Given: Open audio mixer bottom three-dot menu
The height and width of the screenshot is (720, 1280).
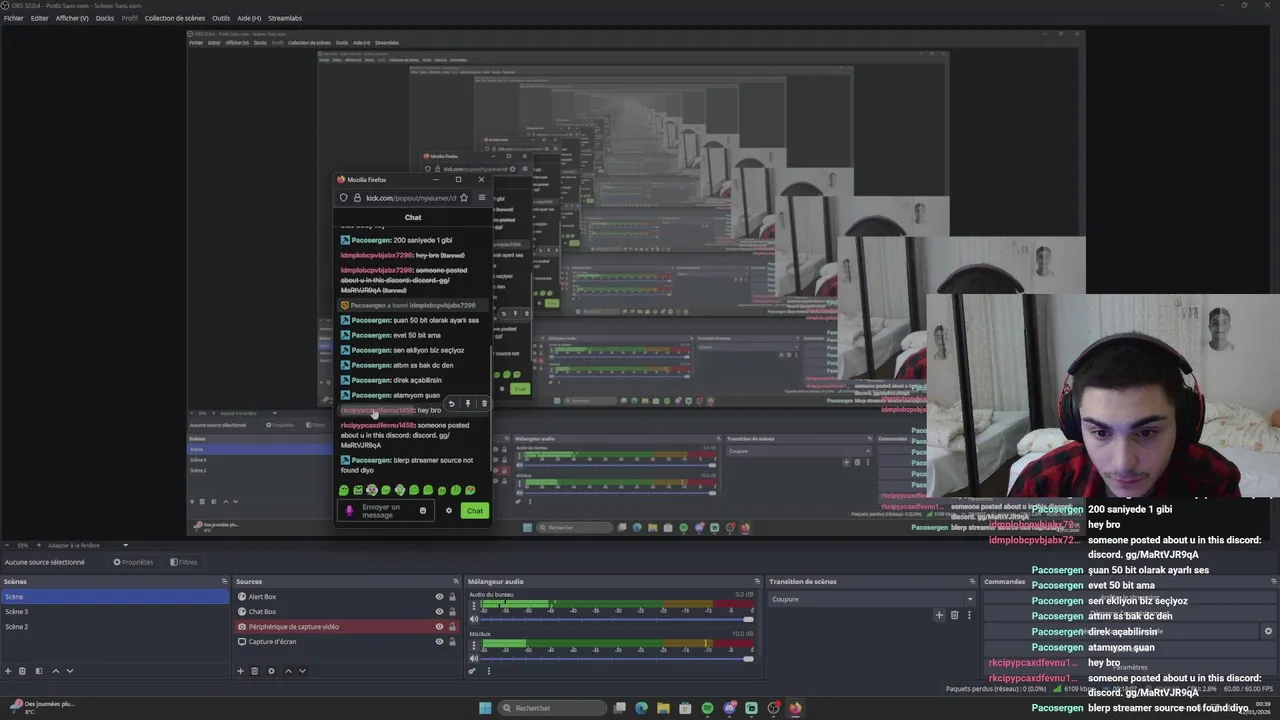Looking at the screenshot, I should pyautogui.click(x=488, y=671).
